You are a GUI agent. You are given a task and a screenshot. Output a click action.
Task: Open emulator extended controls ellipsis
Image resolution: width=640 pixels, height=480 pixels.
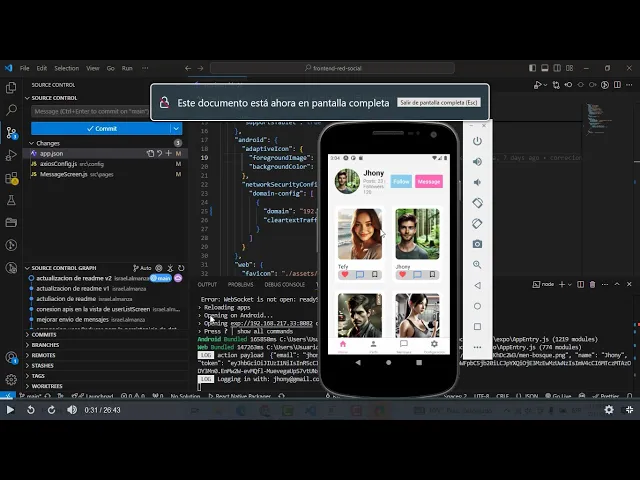pyautogui.click(x=477, y=347)
